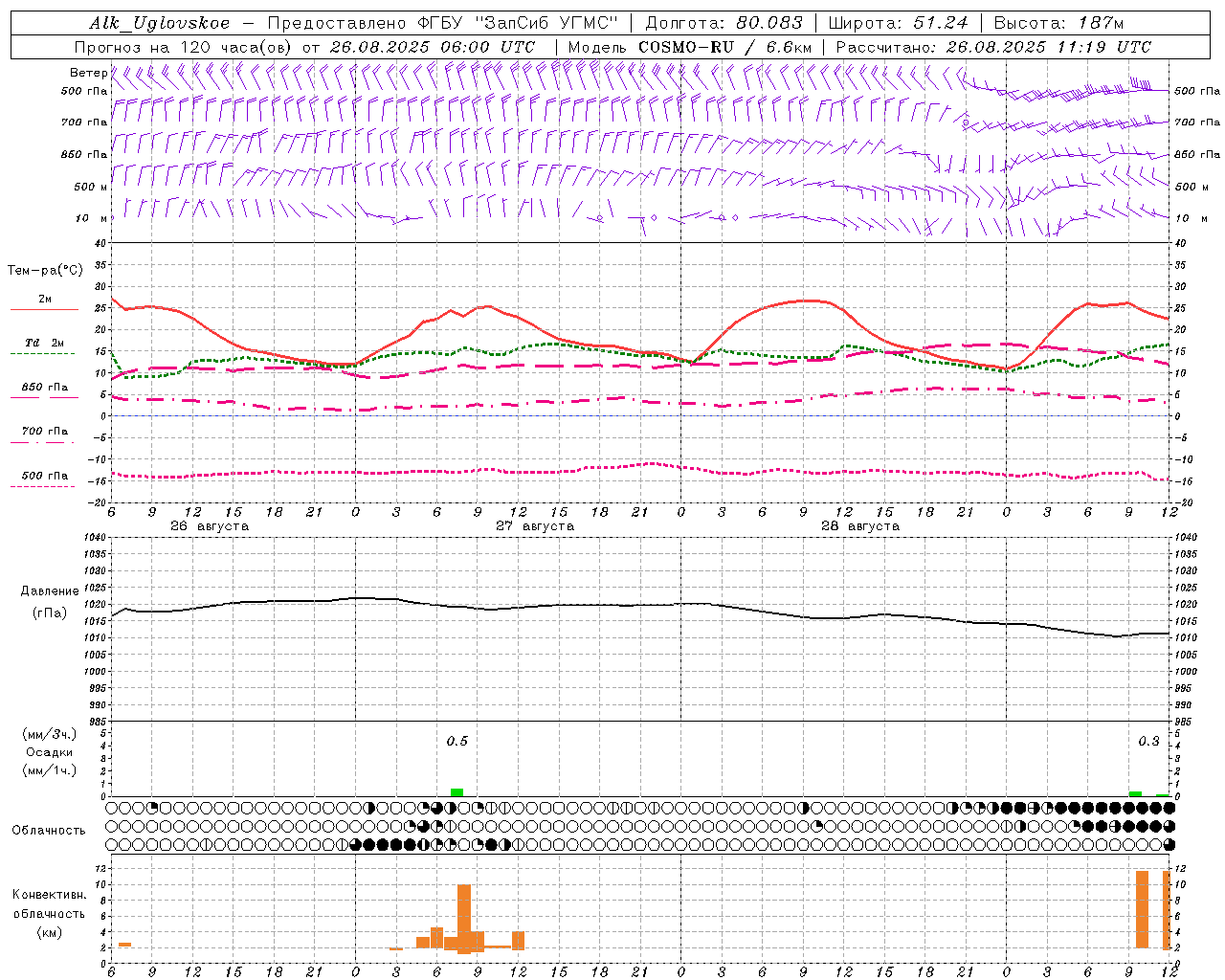Select the provider text ФГБУ "ЗапСиб УГМС"
Image resolution: width=1225 pixels, height=980 pixels.
(518, 23)
